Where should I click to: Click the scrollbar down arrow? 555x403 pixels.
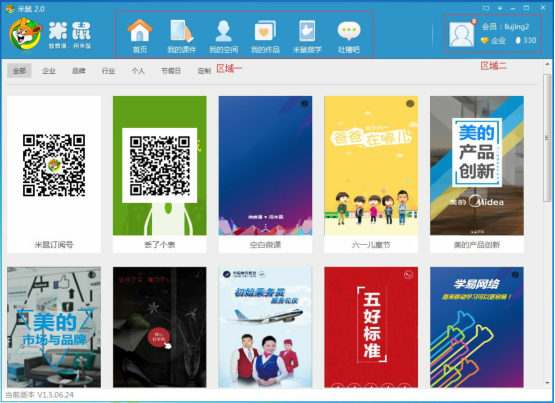547,383
